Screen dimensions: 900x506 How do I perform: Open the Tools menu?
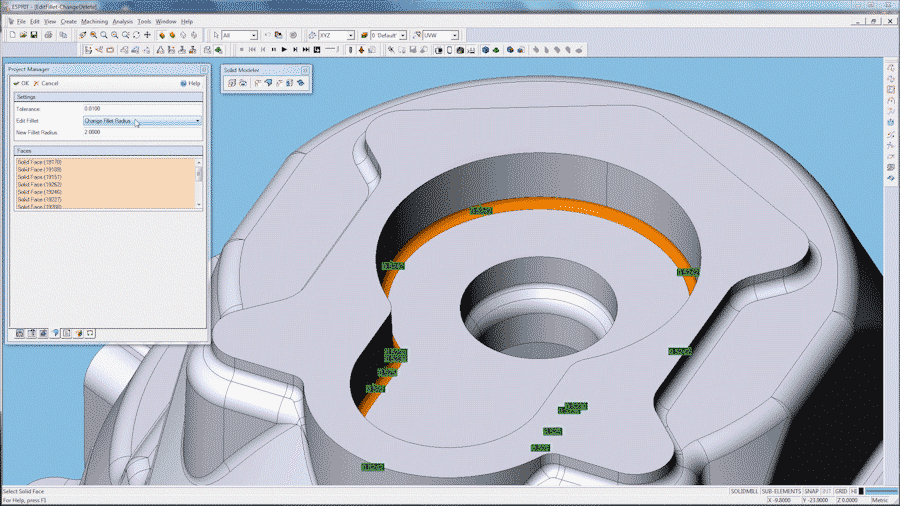click(144, 21)
